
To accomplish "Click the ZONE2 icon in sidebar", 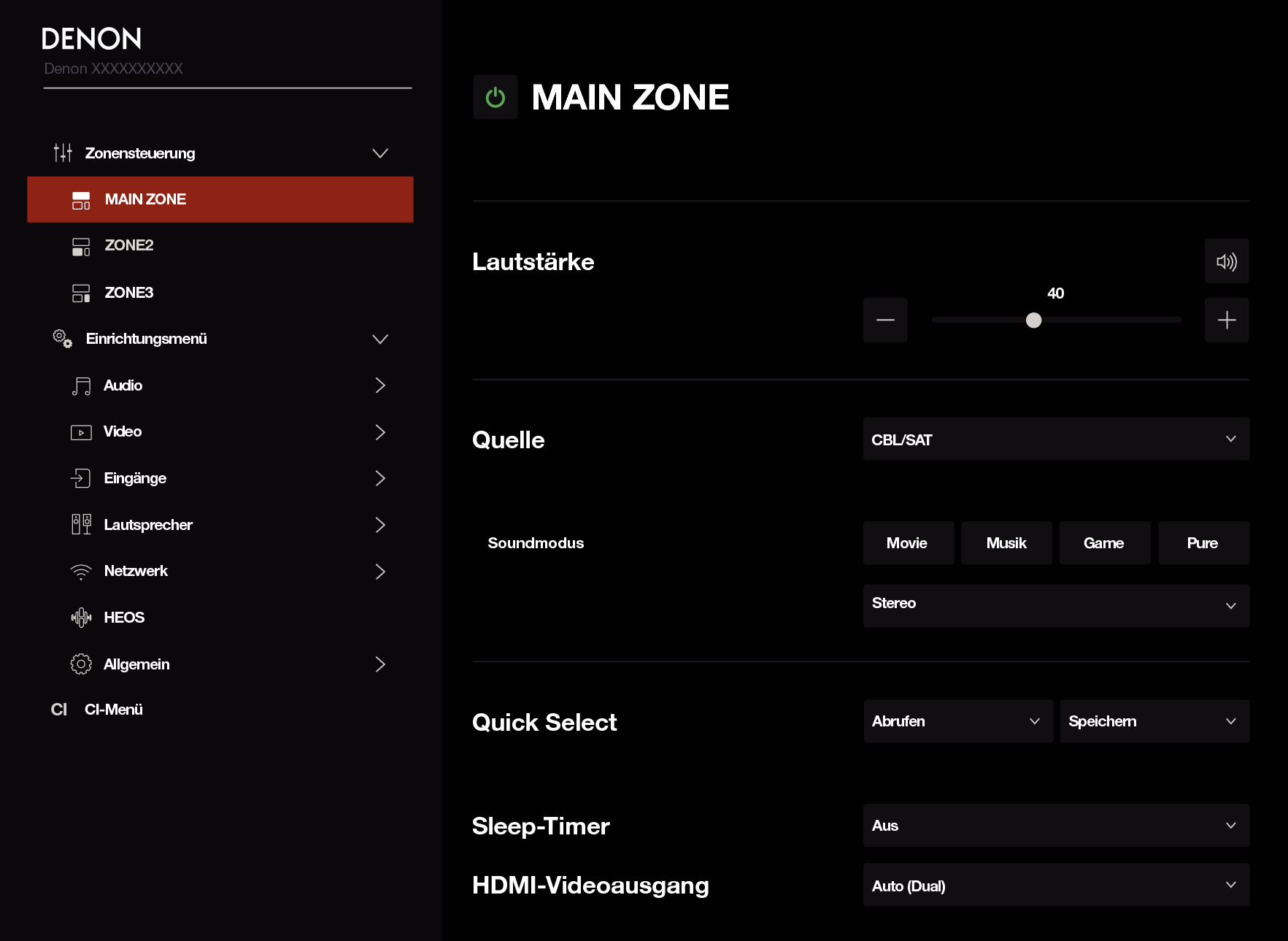I will 81,246.
